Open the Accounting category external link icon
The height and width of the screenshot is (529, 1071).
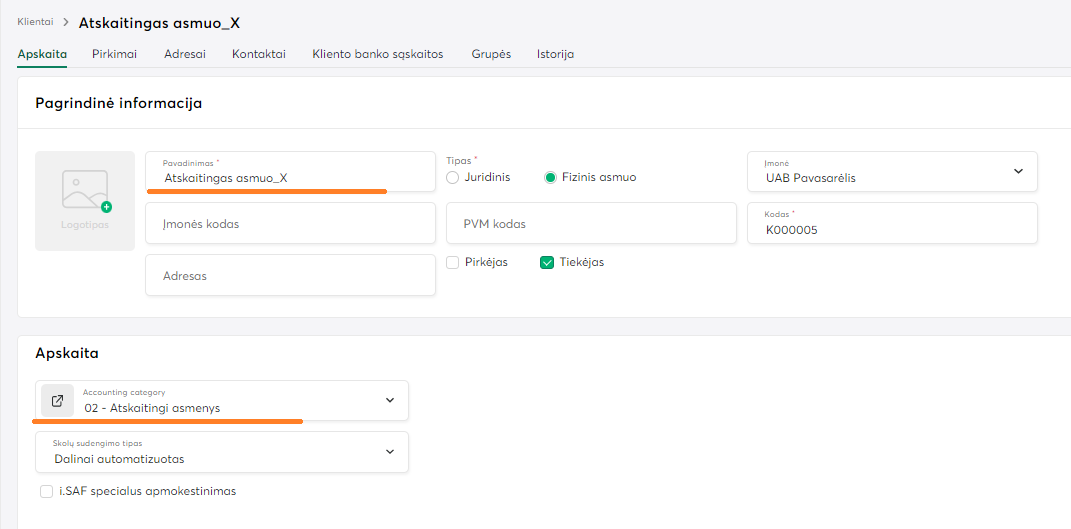(57, 401)
